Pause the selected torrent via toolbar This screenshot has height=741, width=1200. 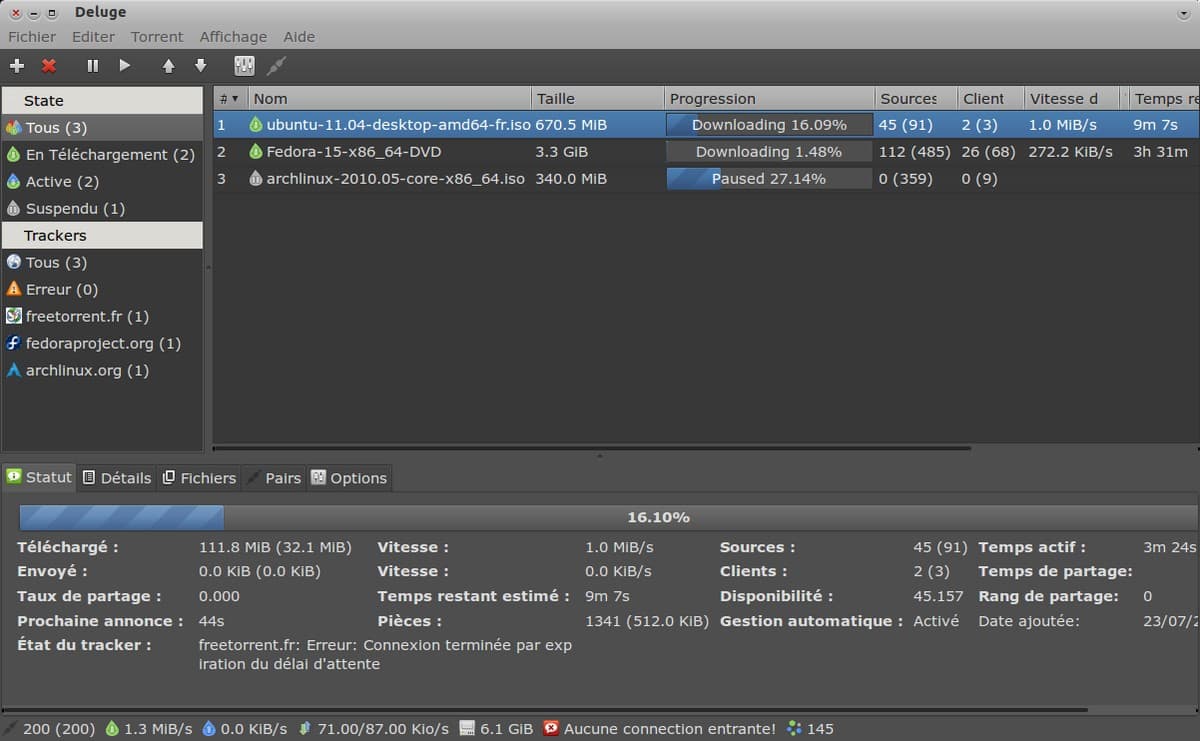93,66
